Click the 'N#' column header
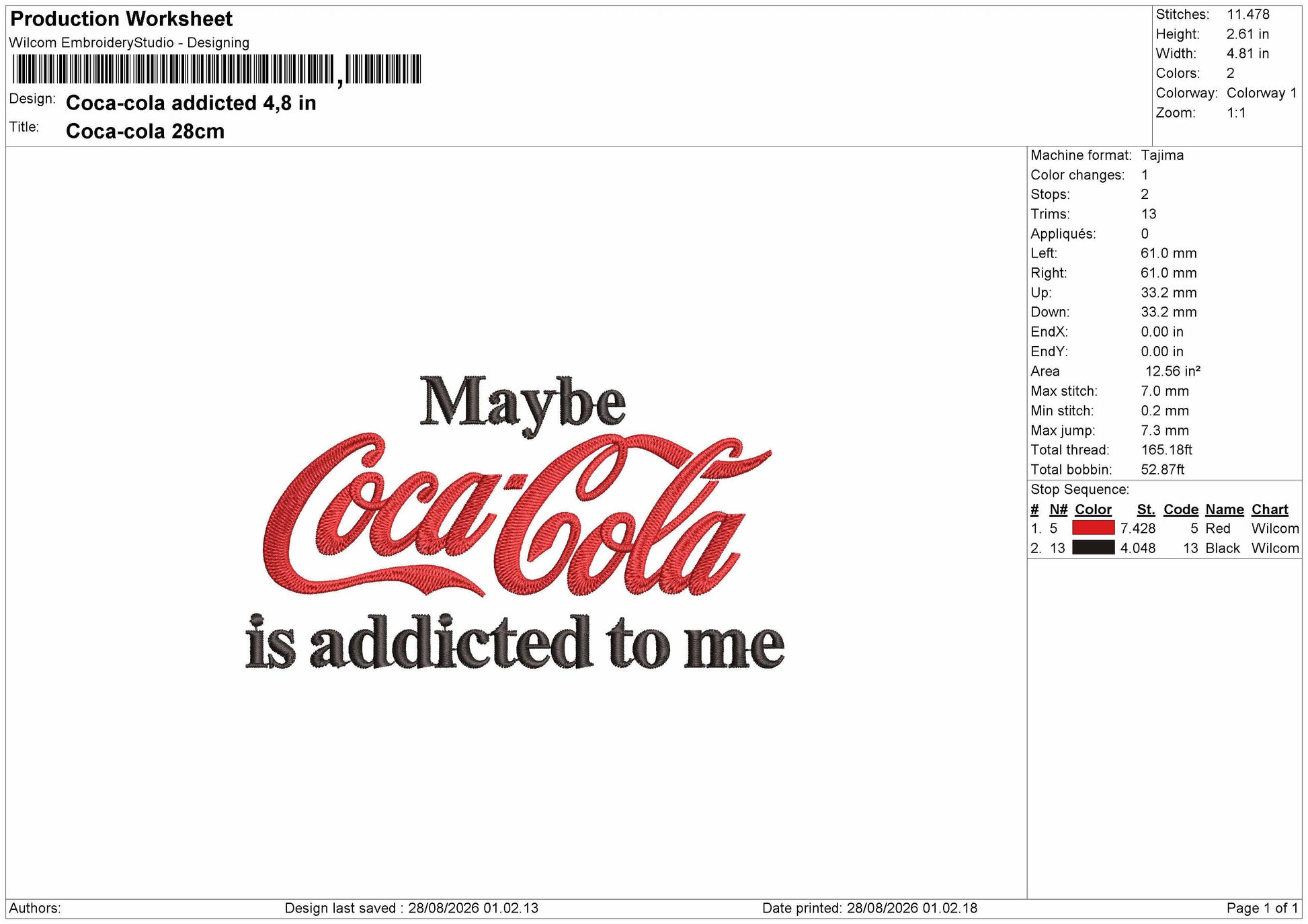Screen dimensions: 1308x924 pyautogui.click(x=1058, y=509)
